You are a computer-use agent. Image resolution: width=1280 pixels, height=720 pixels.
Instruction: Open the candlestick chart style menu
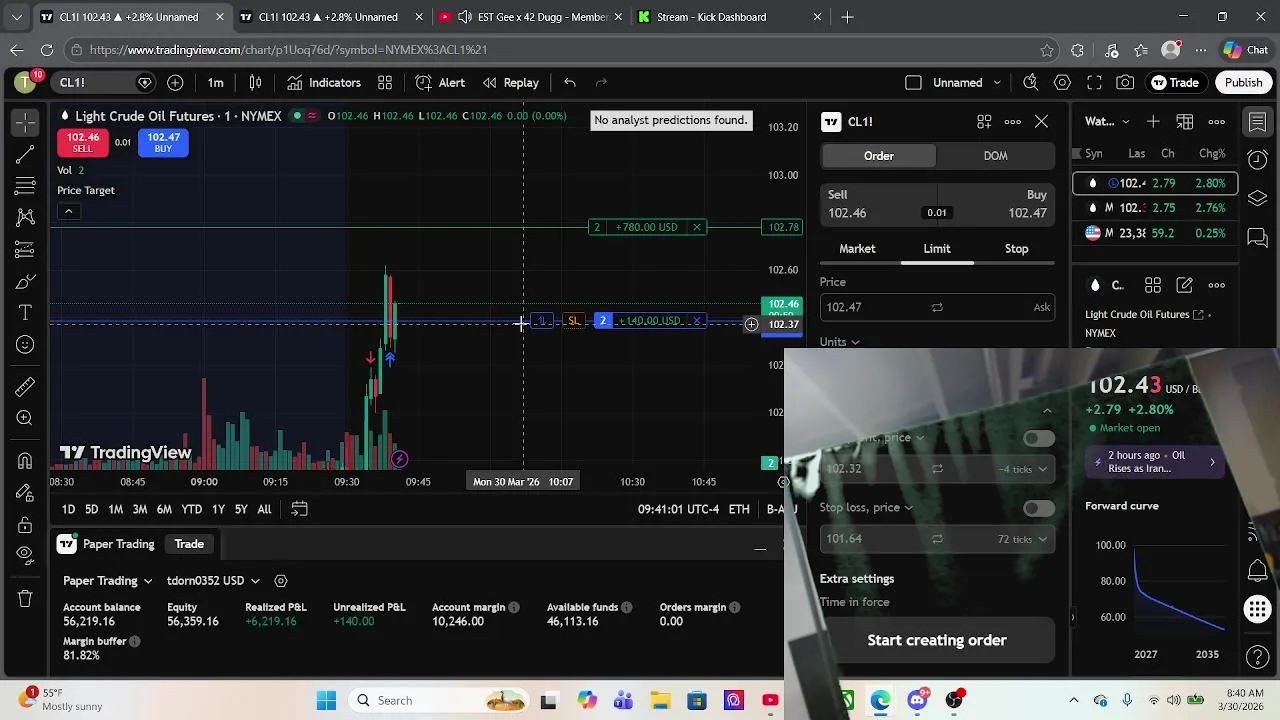(255, 83)
